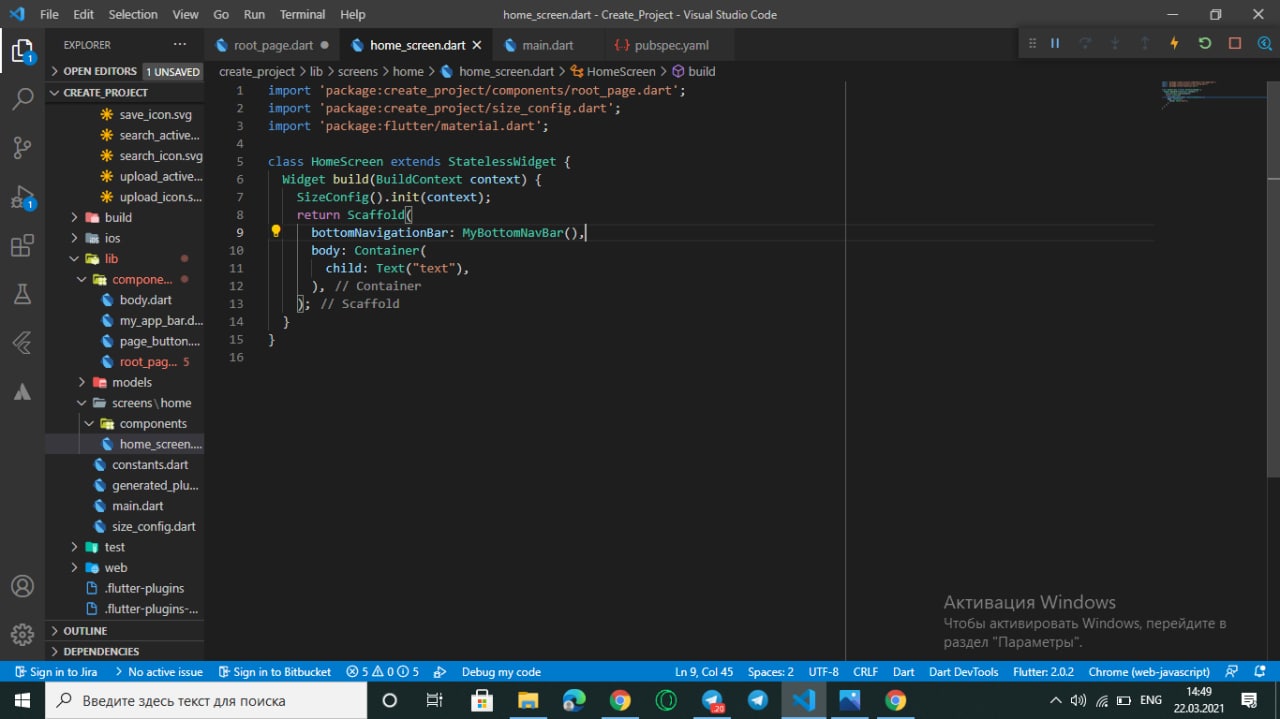
Task: Click Step Over in debug toolbar
Action: pos(1085,43)
